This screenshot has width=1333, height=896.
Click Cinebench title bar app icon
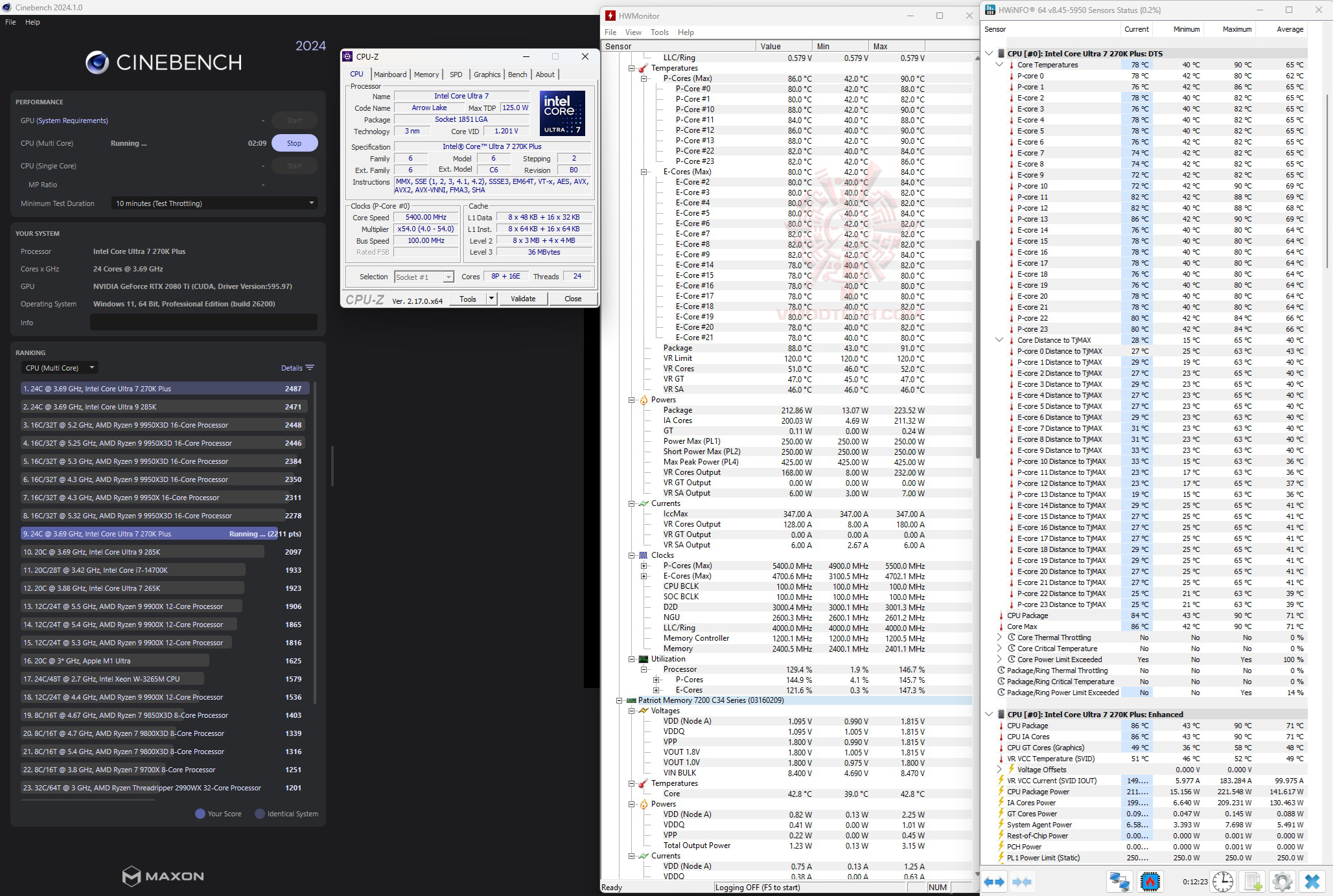[x=6, y=7]
